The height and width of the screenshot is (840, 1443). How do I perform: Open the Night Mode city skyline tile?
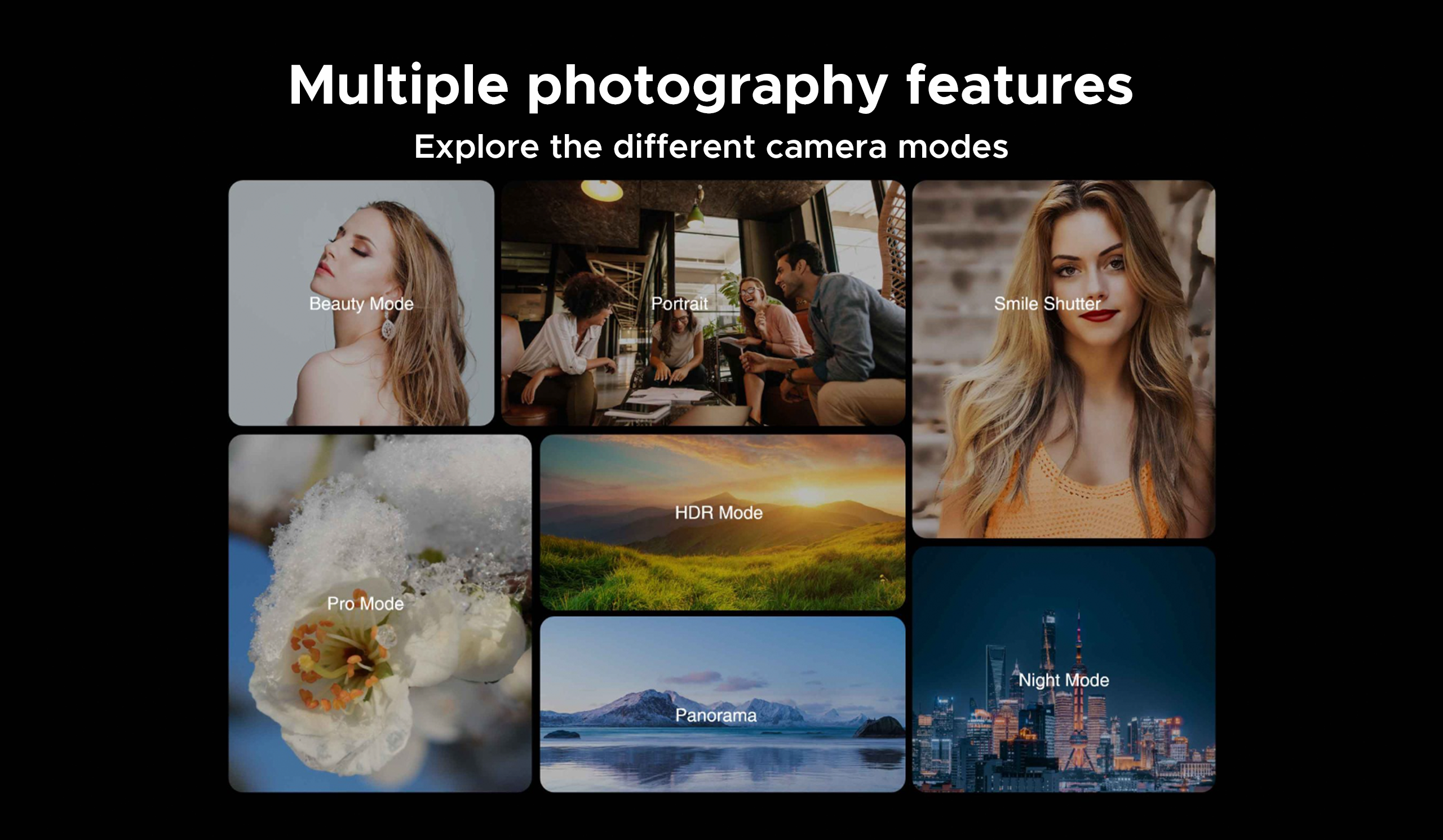coord(1063,669)
